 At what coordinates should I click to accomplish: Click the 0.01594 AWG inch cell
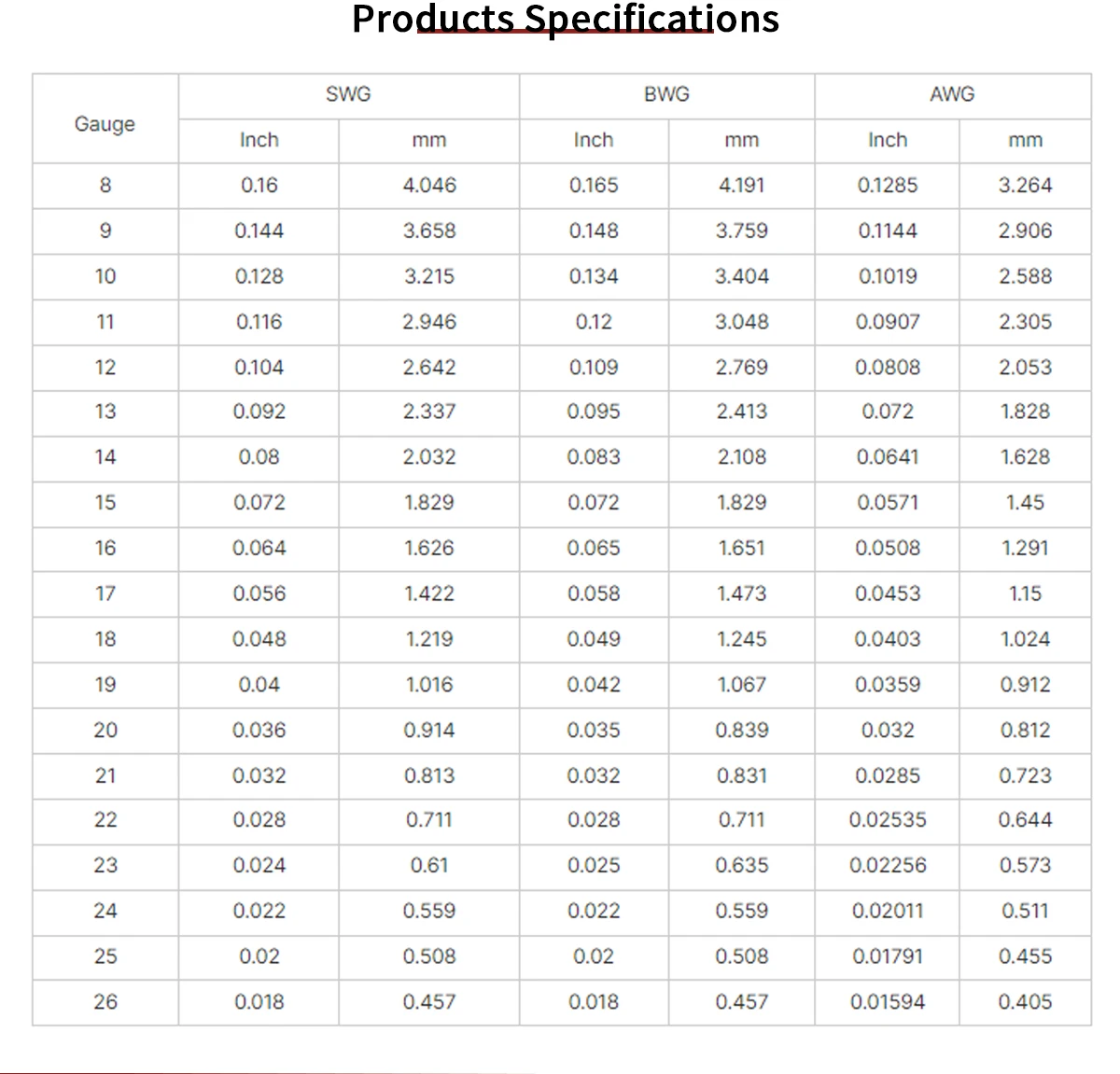click(x=887, y=1002)
